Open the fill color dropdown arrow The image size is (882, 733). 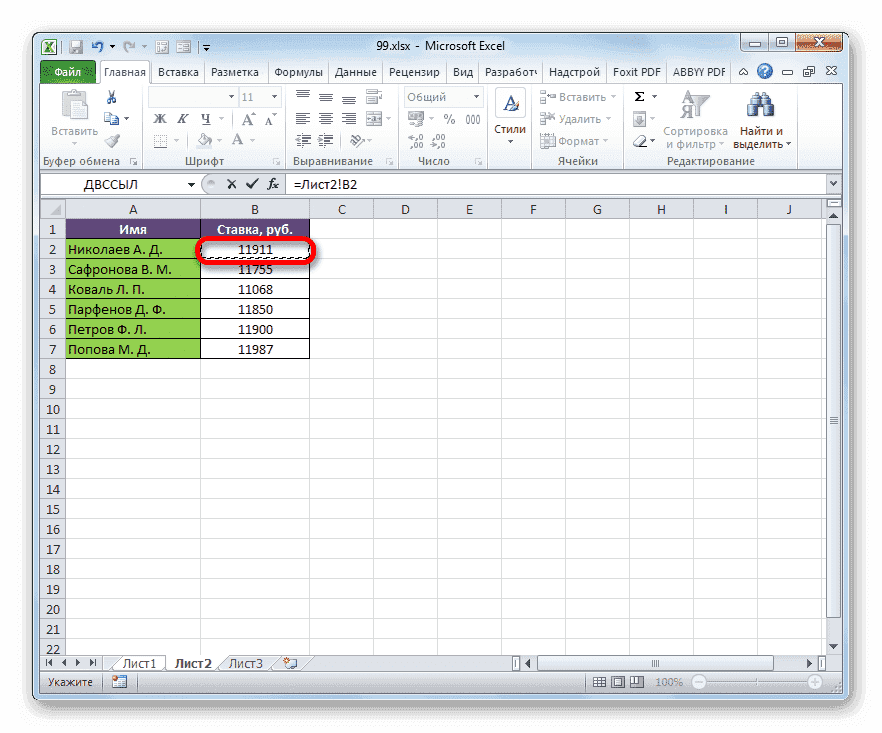click(x=219, y=141)
